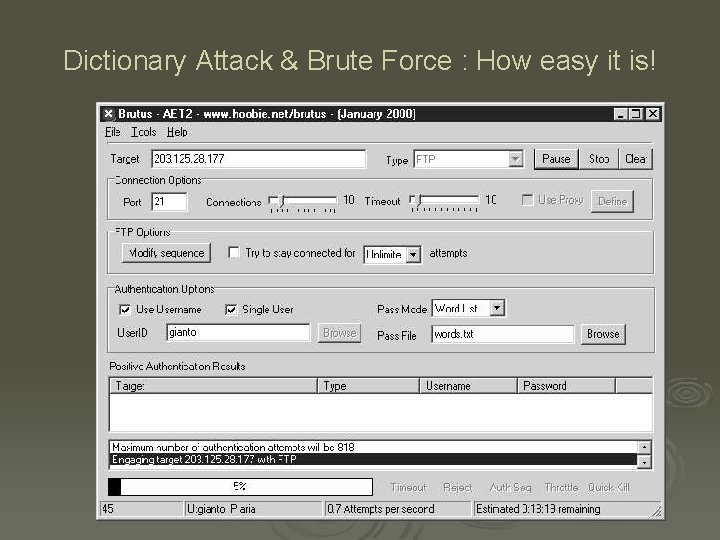The height and width of the screenshot is (540, 720).
Task: Expand the Pass Mode Word List dropdown
Action: 497,308
